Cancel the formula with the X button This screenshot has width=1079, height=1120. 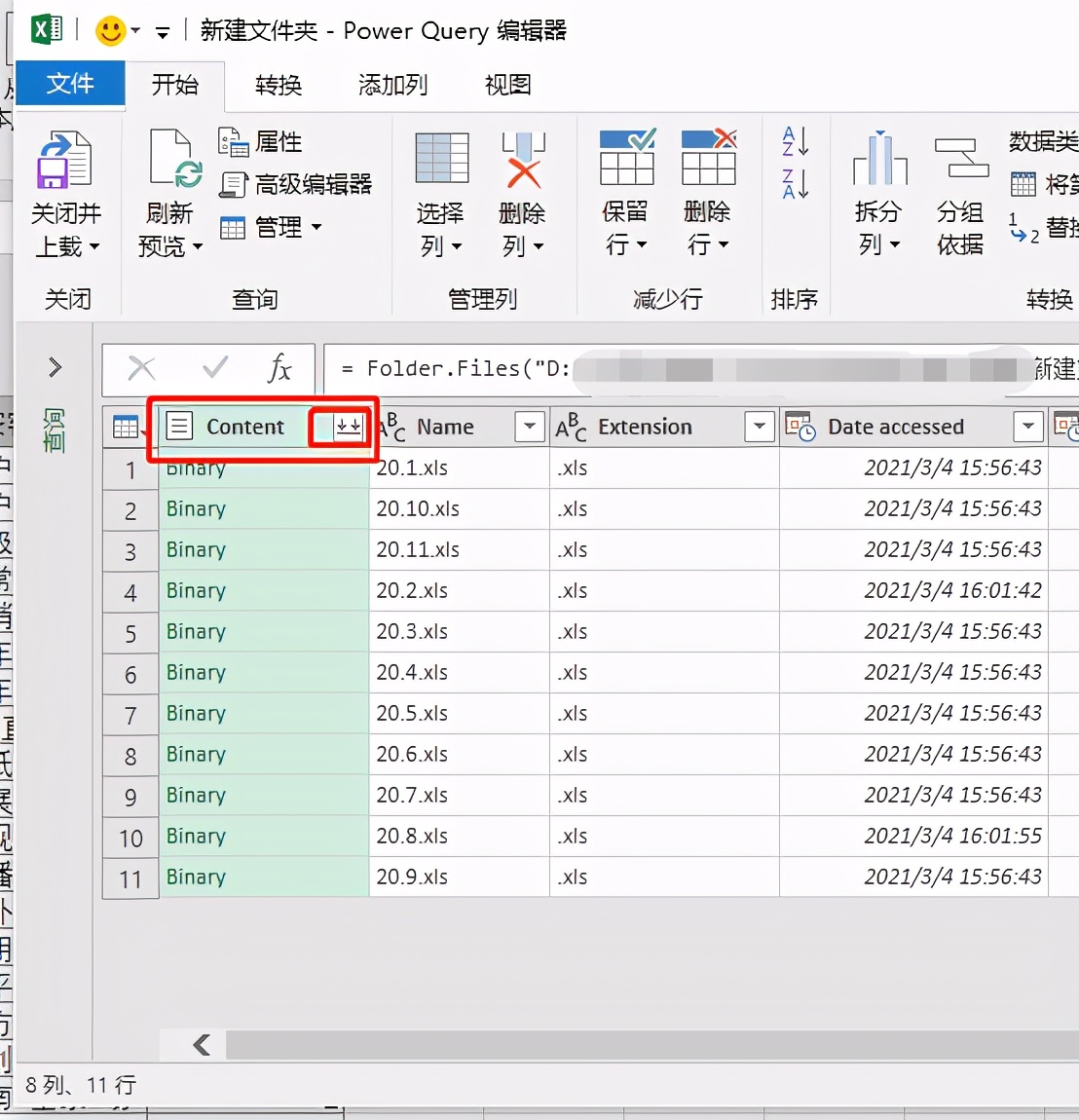[x=141, y=368]
